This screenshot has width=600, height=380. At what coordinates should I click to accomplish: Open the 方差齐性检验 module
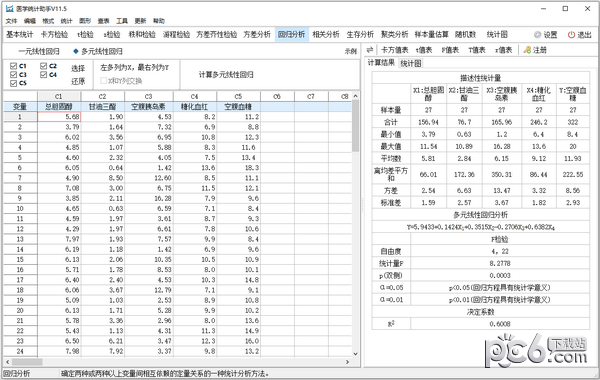click(217, 34)
